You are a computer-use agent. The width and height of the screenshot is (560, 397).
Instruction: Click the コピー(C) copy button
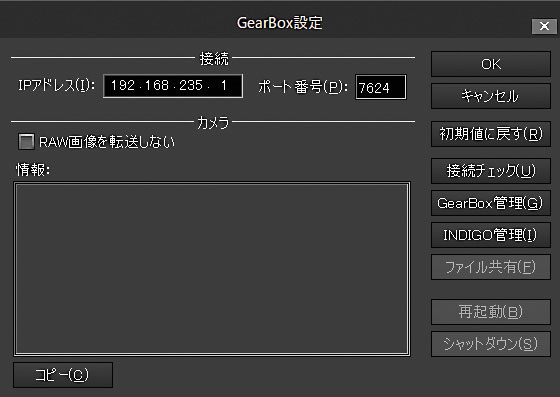point(63,375)
